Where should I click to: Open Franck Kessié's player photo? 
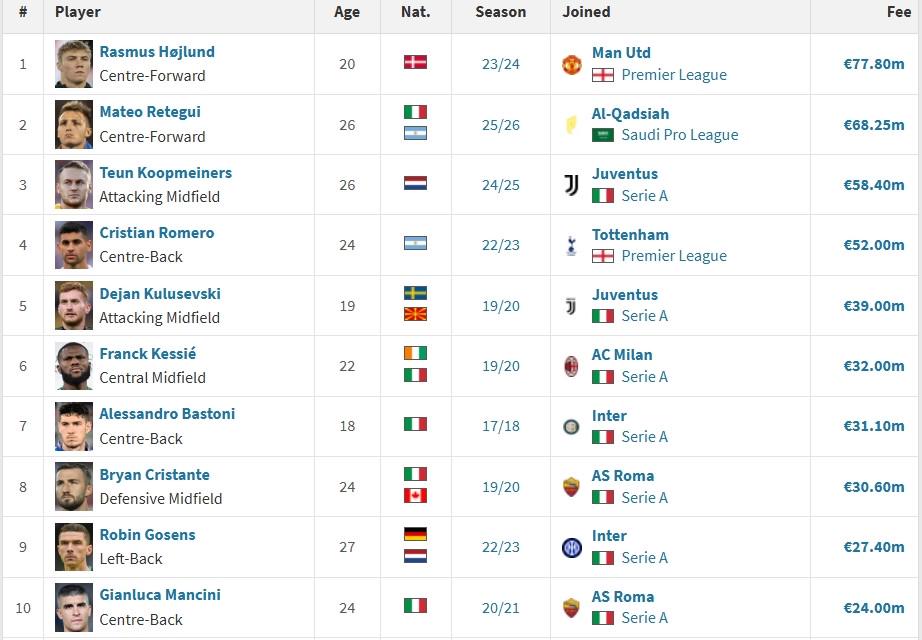pos(74,366)
